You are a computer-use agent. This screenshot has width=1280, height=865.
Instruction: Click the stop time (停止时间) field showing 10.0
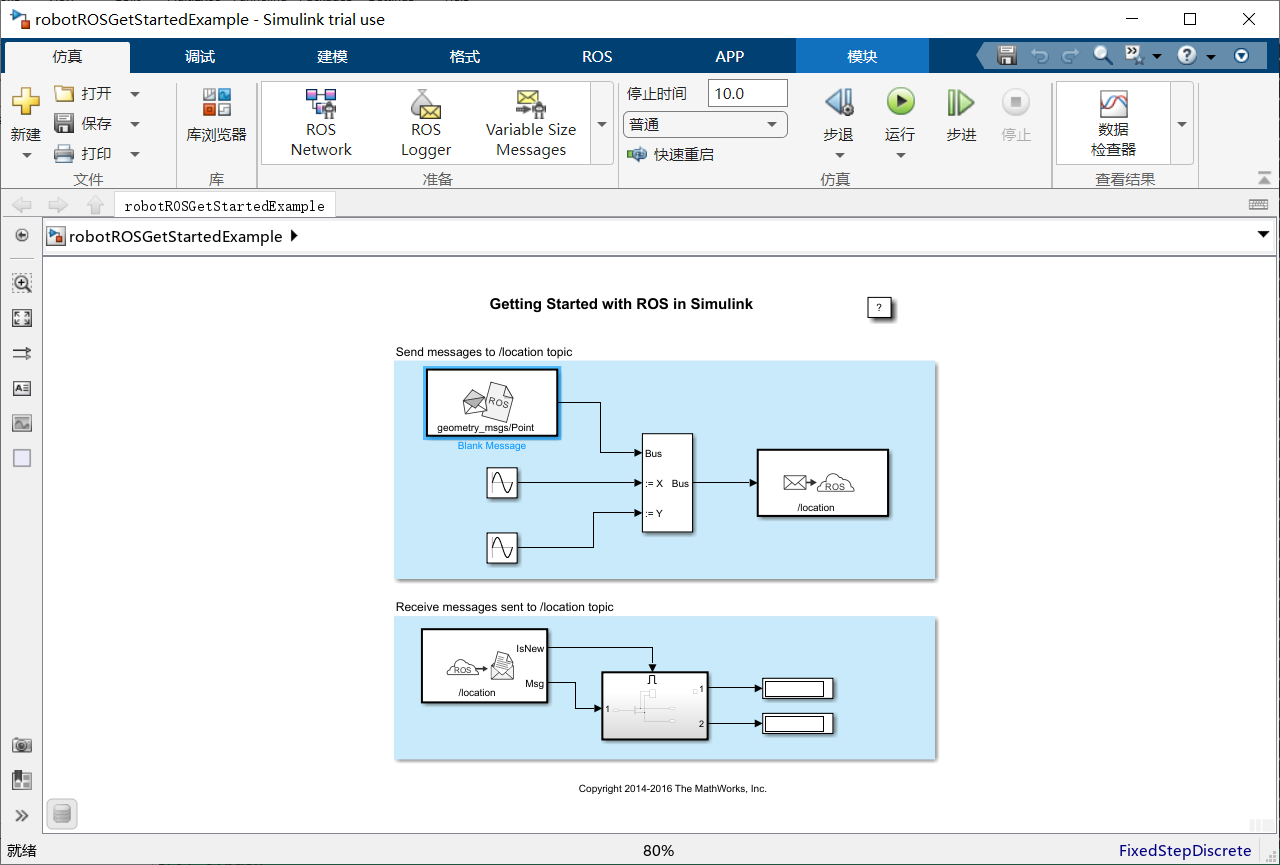(x=747, y=94)
